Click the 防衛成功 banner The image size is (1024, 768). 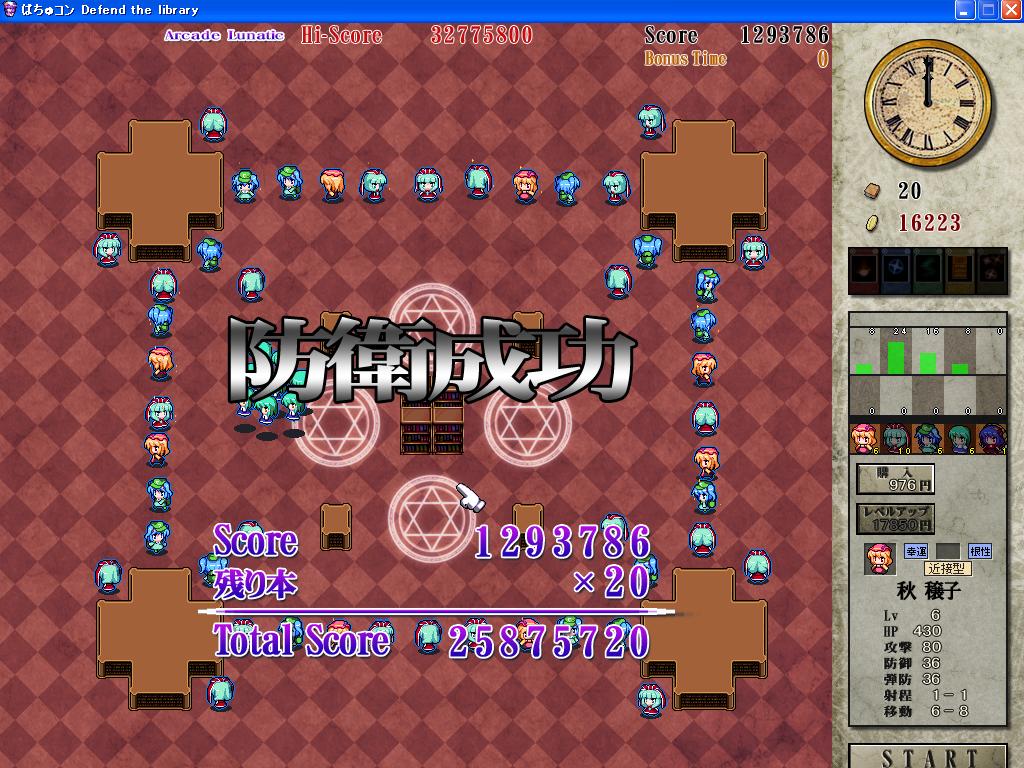pos(432,360)
